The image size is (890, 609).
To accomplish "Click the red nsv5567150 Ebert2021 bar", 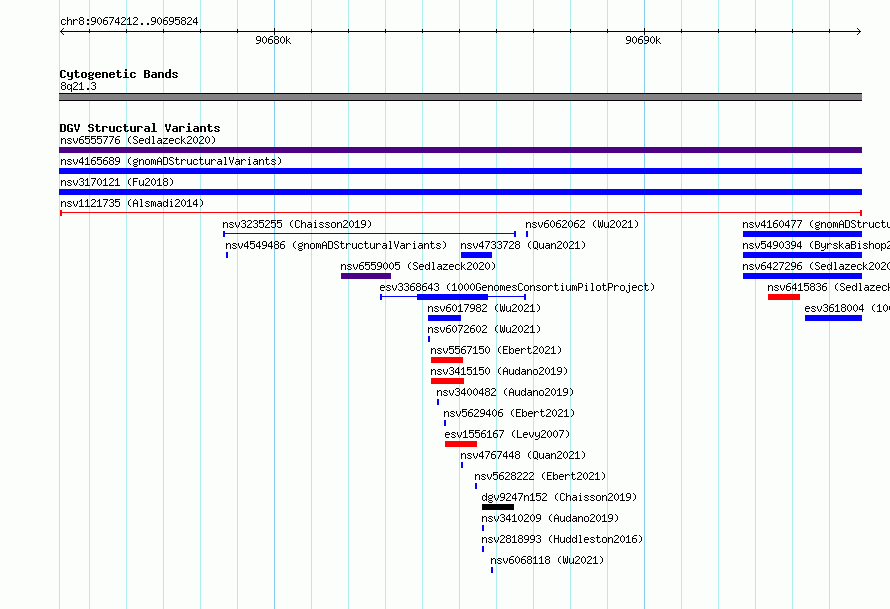I will (x=447, y=360).
